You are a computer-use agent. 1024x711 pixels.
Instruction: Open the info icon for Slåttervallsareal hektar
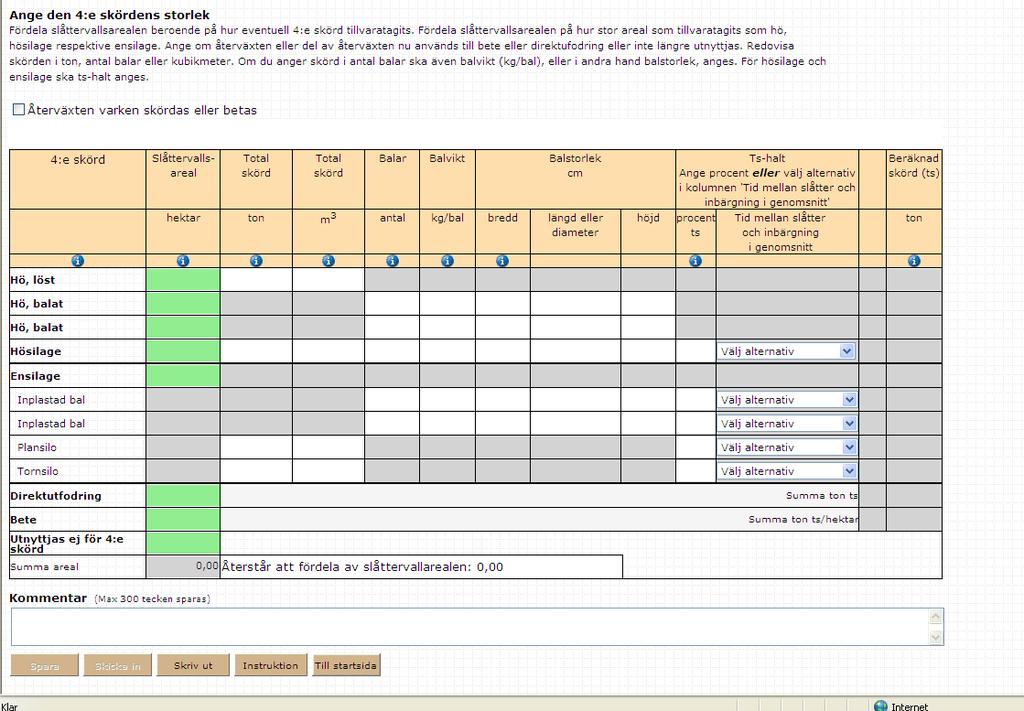click(183, 261)
